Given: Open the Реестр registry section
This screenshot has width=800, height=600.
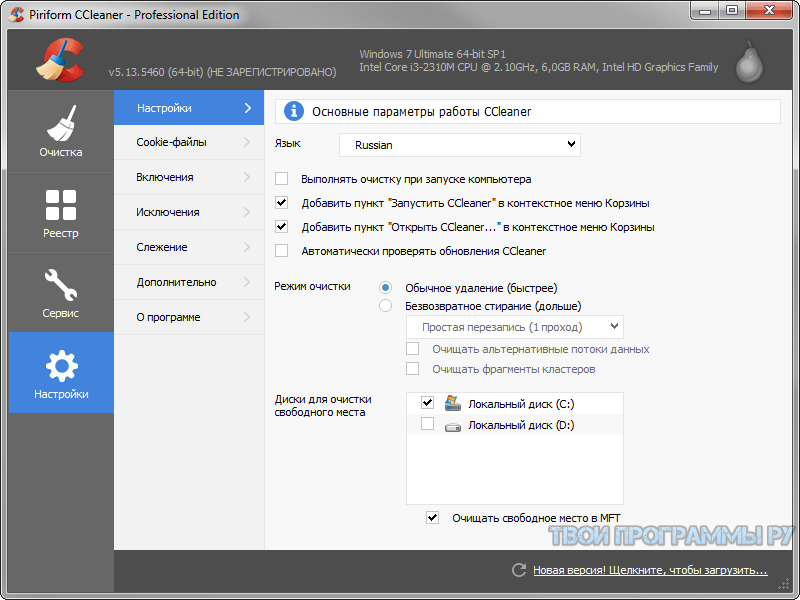Looking at the screenshot, I should pos(61,213).
